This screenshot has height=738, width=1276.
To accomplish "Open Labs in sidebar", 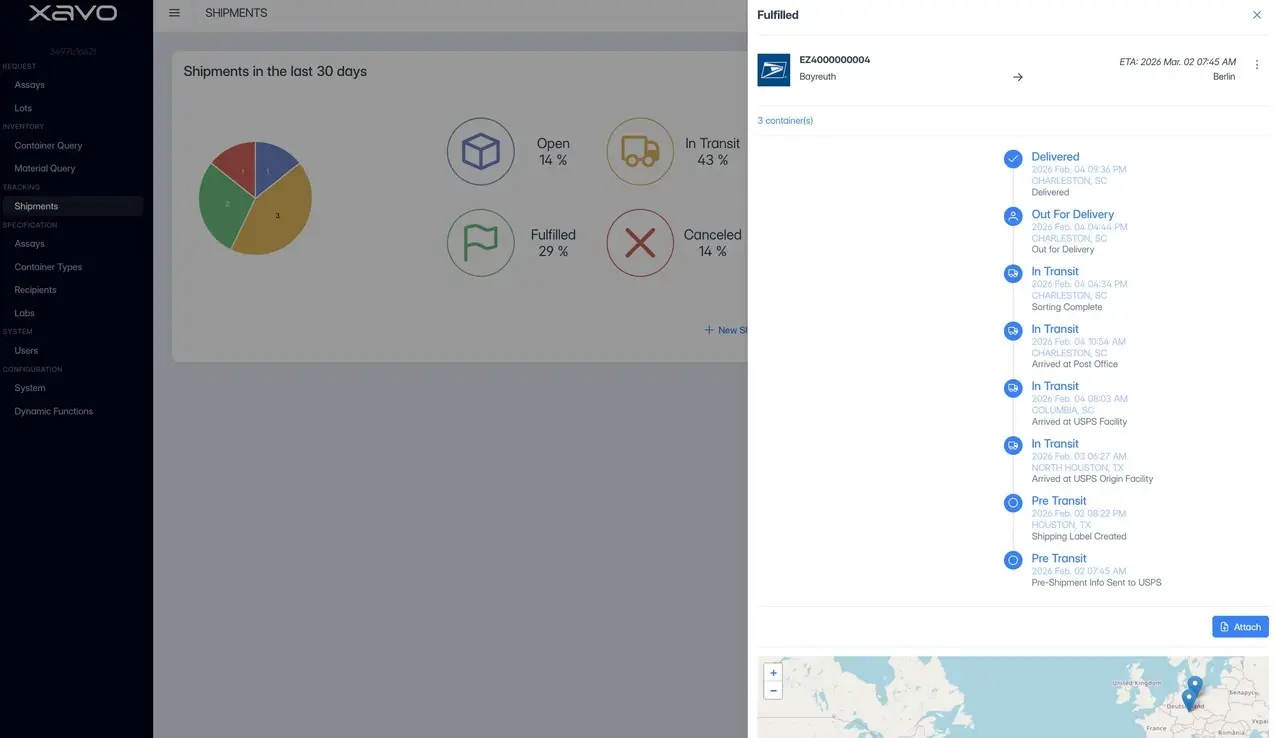I will pos(24,313).
